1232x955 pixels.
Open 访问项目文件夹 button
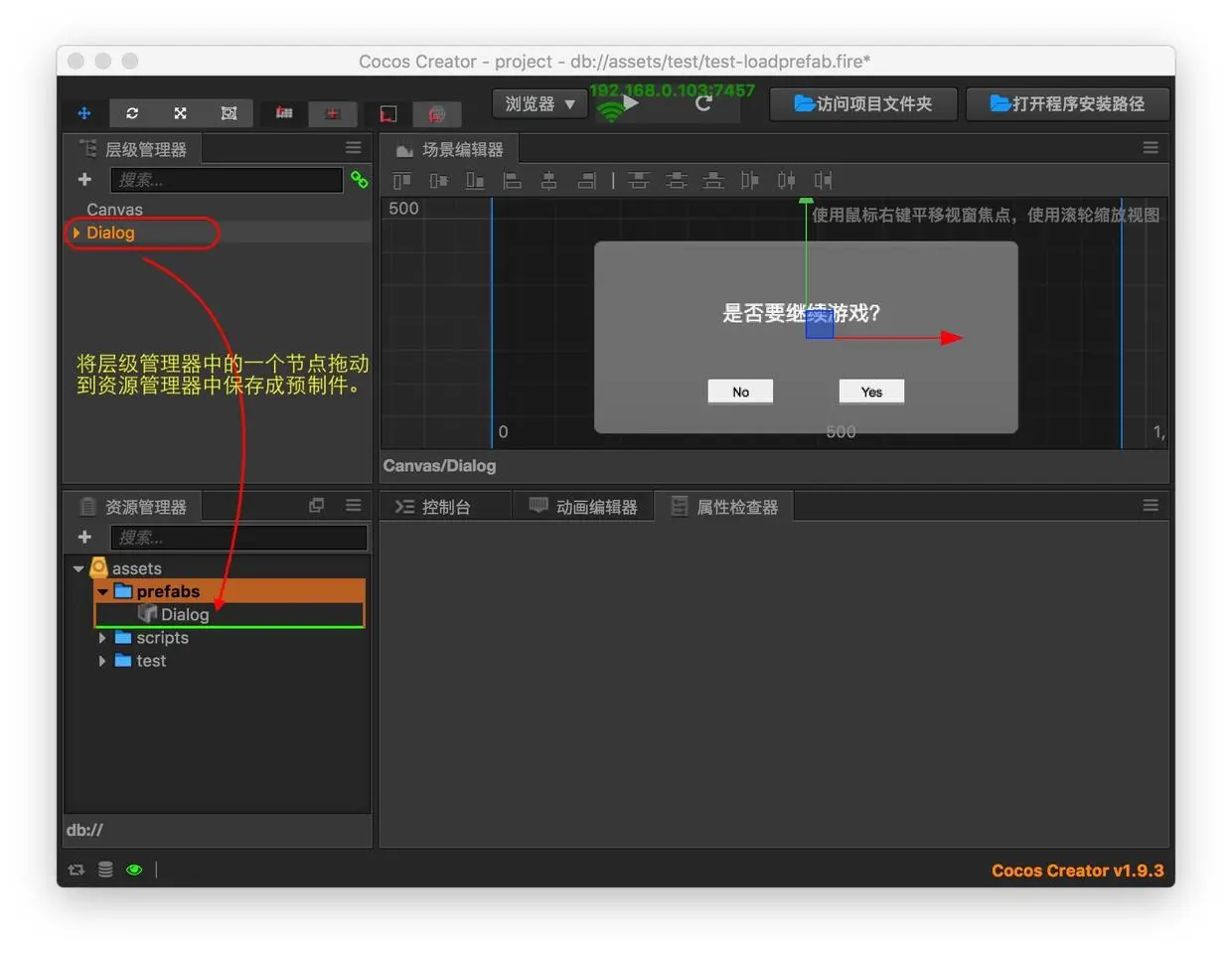click(863, 104)
